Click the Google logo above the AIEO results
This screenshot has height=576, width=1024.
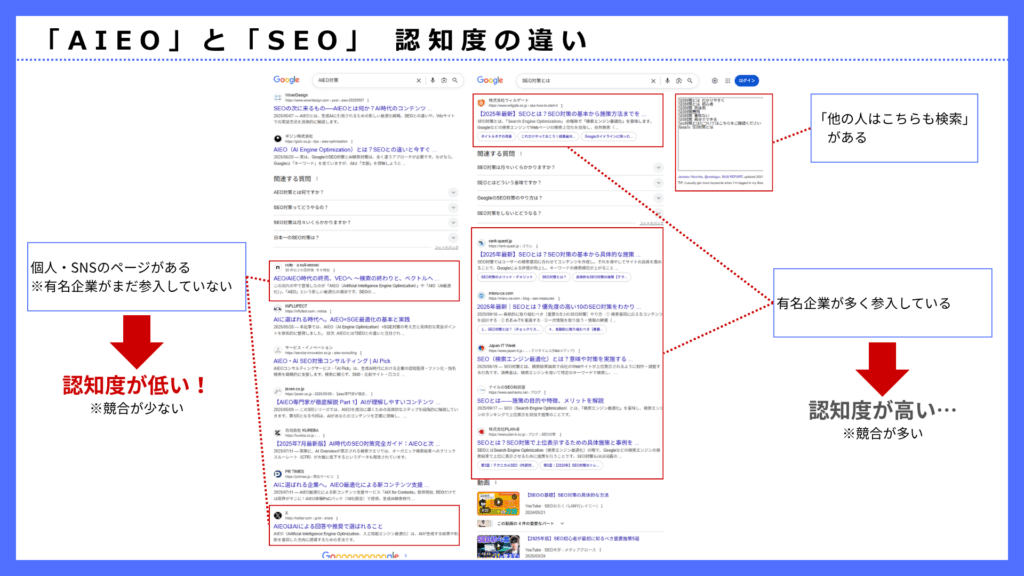point(287,80)
